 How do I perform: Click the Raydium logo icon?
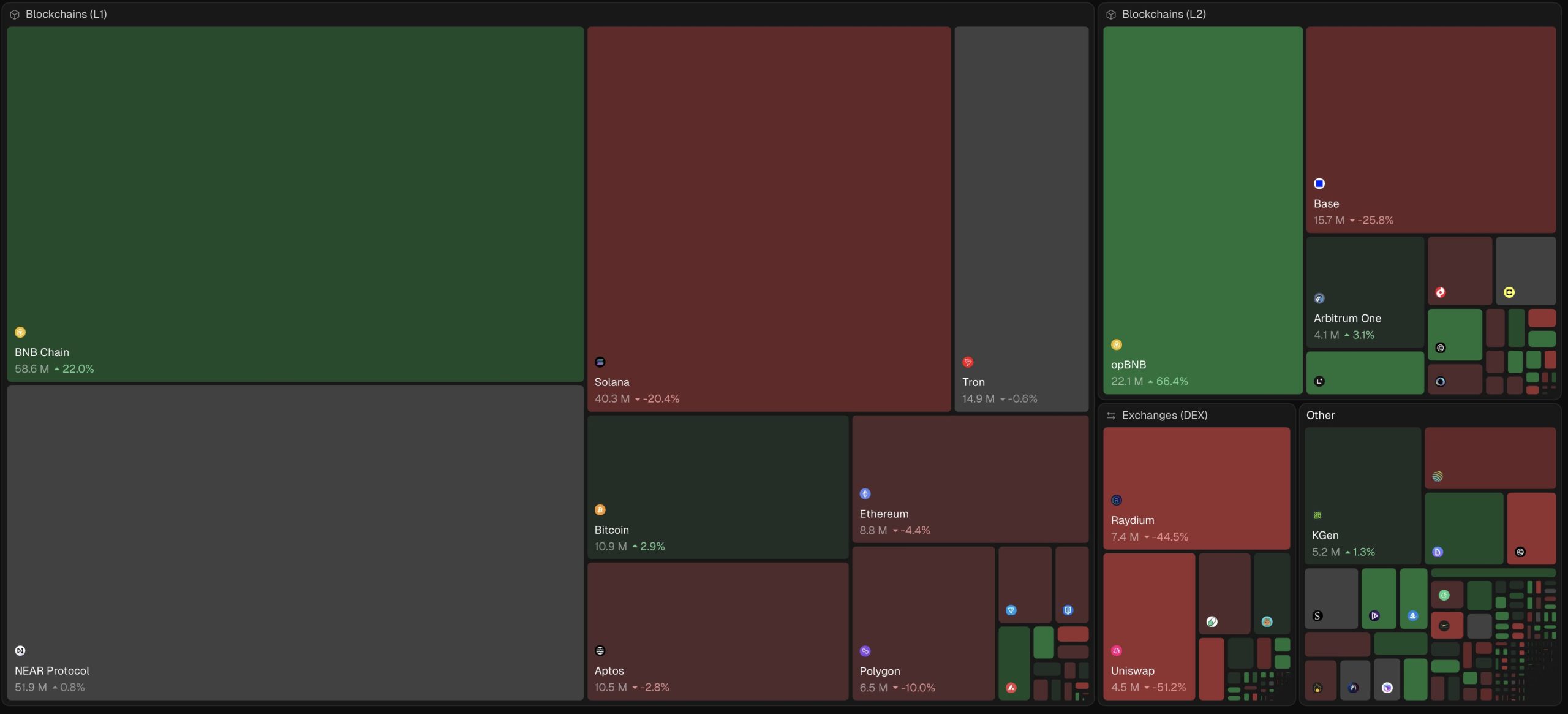coord(1117,500)
